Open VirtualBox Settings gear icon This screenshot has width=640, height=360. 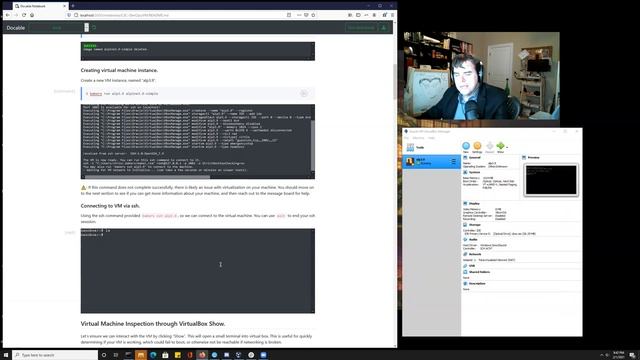(477, 146)
